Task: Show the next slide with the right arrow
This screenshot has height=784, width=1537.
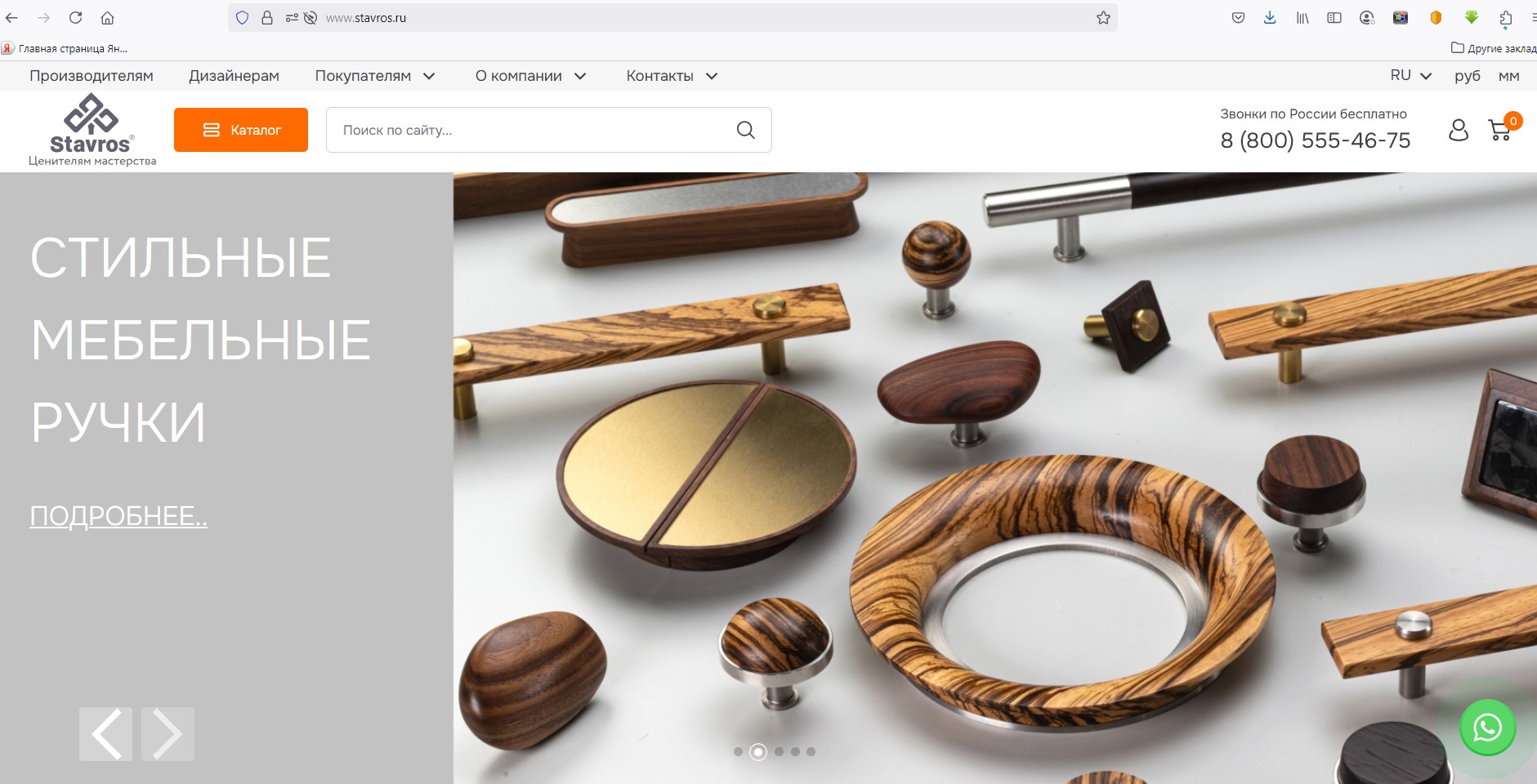Action: [168, 734]
